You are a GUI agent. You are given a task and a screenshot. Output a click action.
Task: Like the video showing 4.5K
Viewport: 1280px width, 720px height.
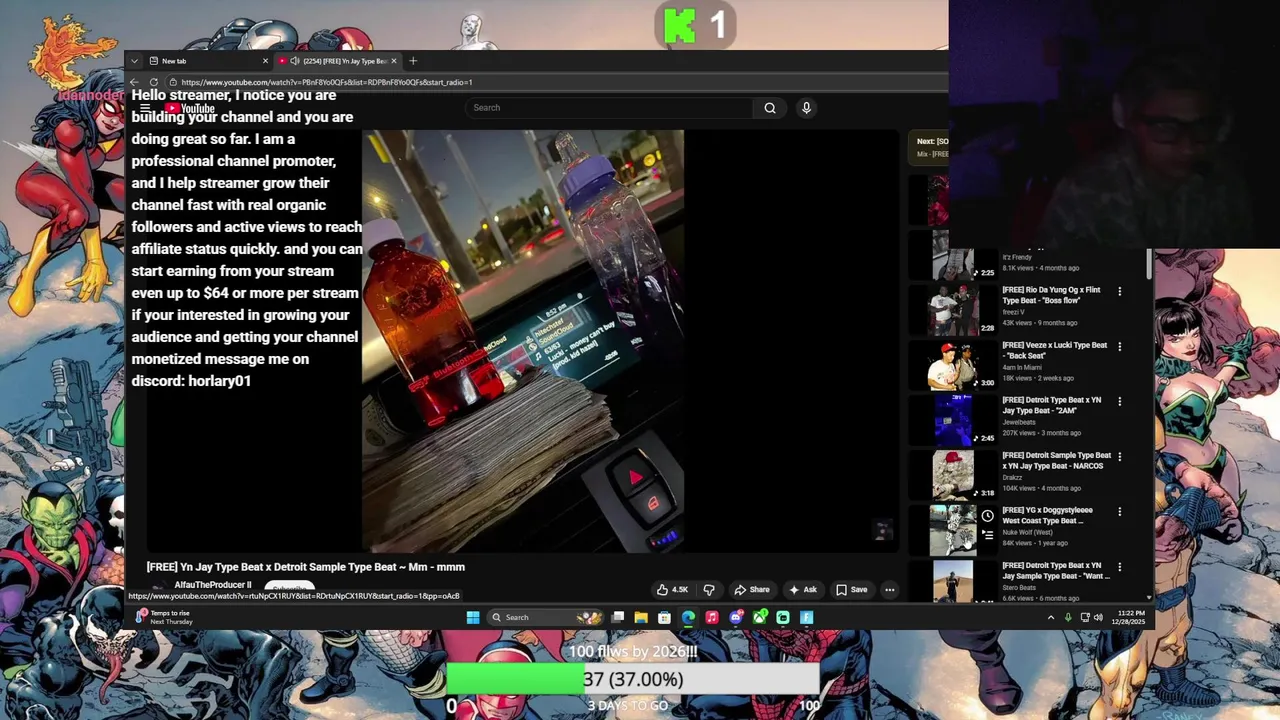click(672, 590)
